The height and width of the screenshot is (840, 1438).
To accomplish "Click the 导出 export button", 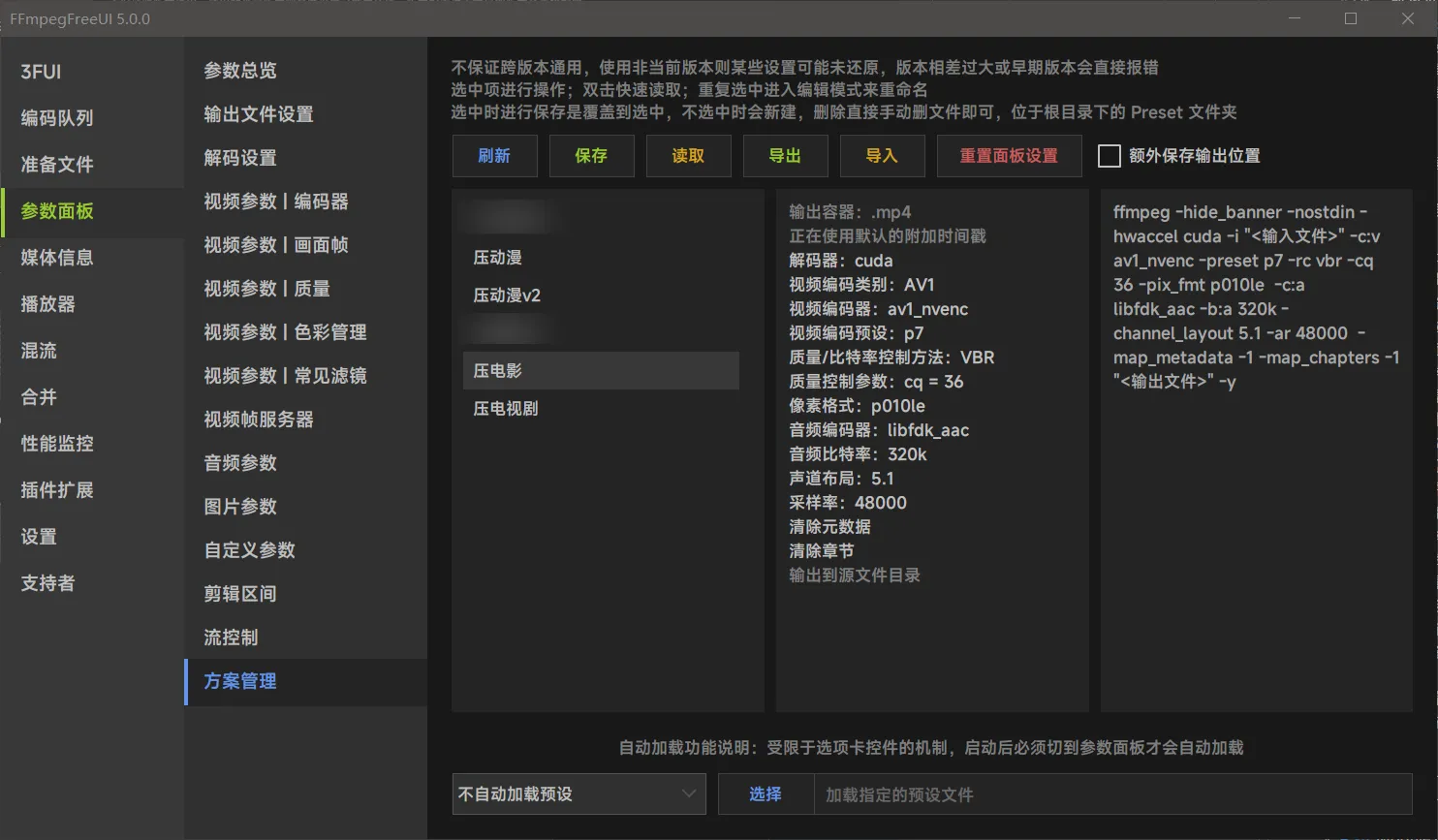I will pyautogui.click(x=785, y=156).
